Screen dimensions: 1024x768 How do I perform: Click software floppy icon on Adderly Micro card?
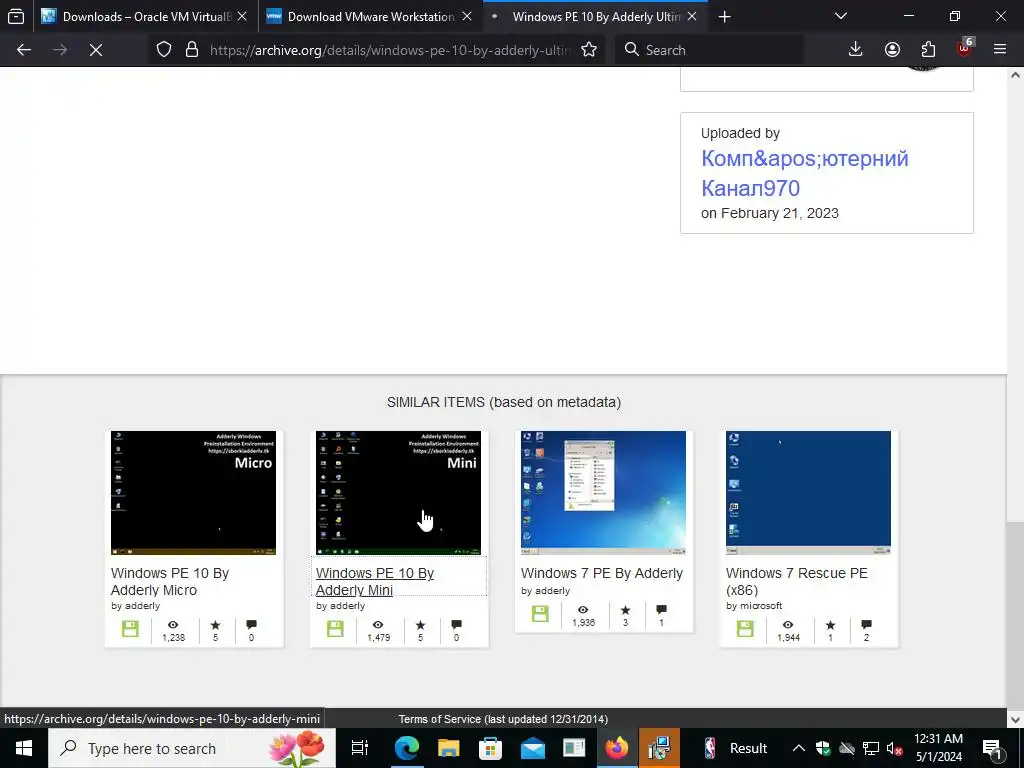[130, 629]
